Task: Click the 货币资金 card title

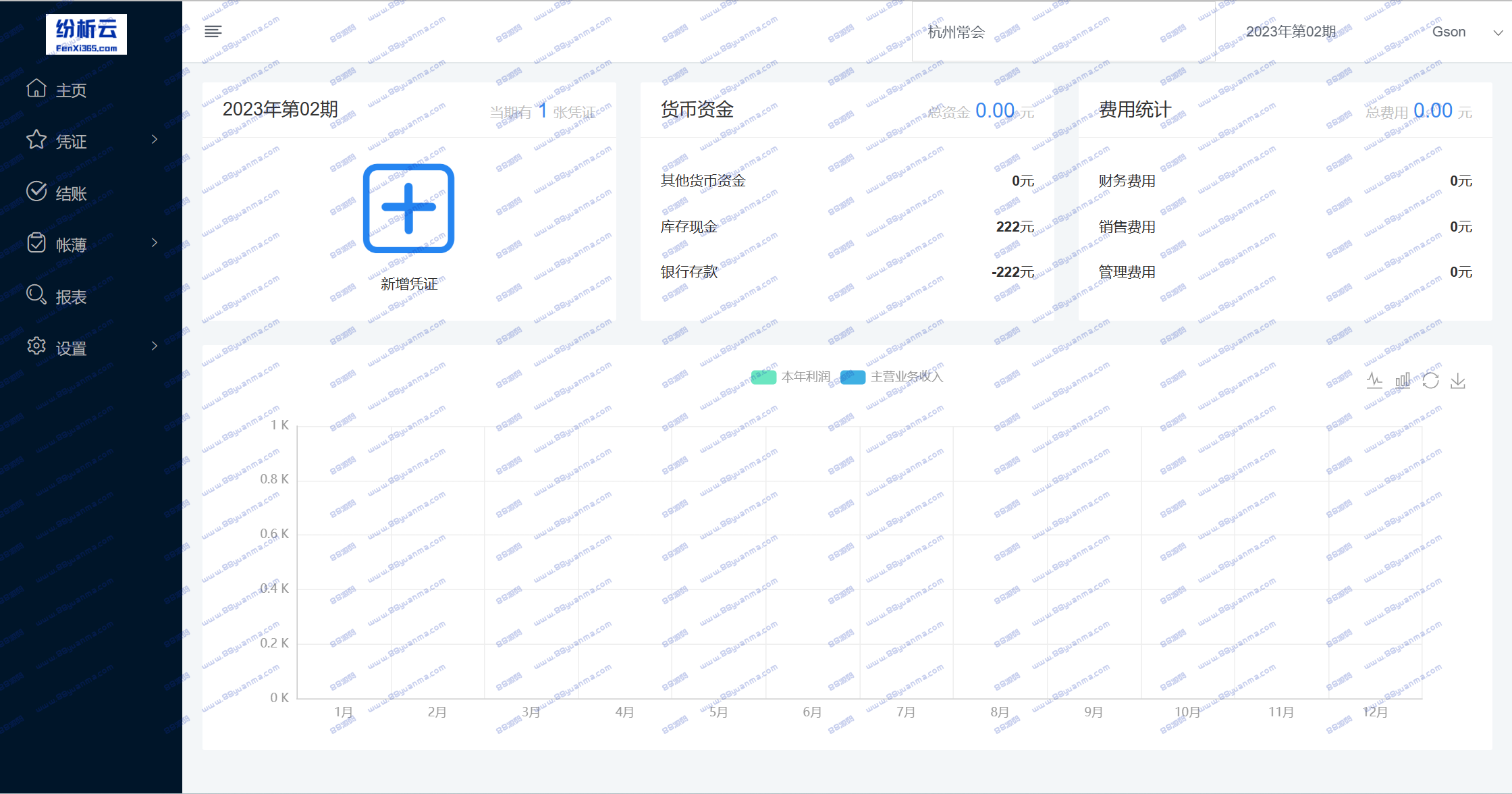Action: pyautogui.click(x=697, y=109)
